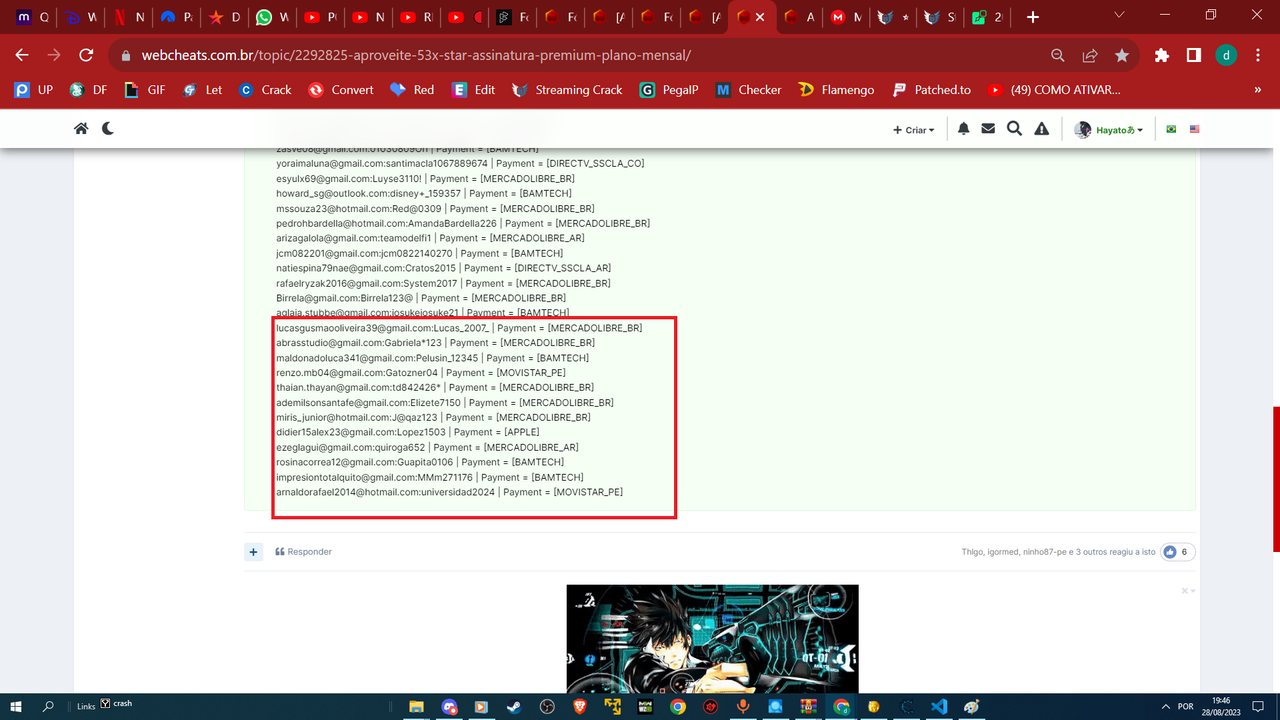The width and height of the screenshot is (1280, 720).
Task: Open the '(49) COMO ATIVAR...' YouTube bookmark
Action: [x=1054, y=90]
